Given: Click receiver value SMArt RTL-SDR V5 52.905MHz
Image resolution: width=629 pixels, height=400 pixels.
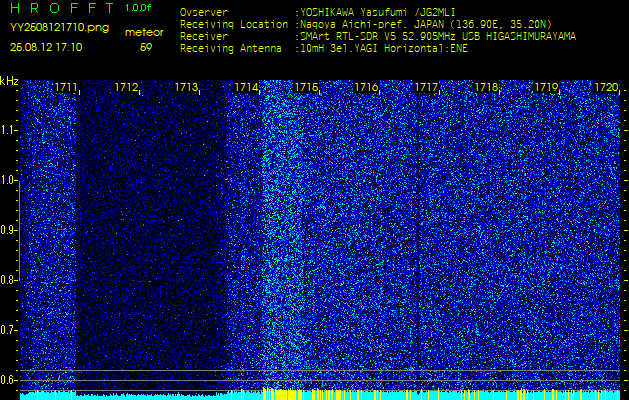Looking at the screenshot, I should pyautogui.click(x=380, y=37).
